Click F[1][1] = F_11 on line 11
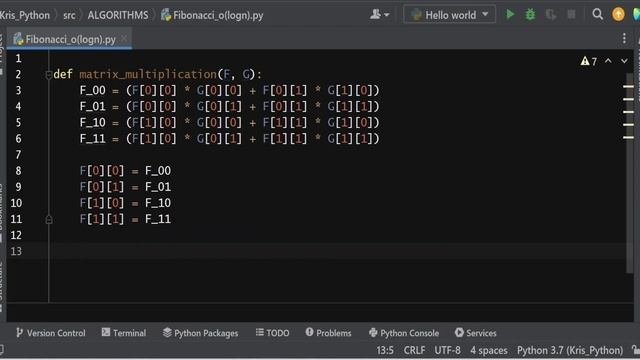Viewport: 640px width, 360px height. pyautogui.click(x=125, y=219)
